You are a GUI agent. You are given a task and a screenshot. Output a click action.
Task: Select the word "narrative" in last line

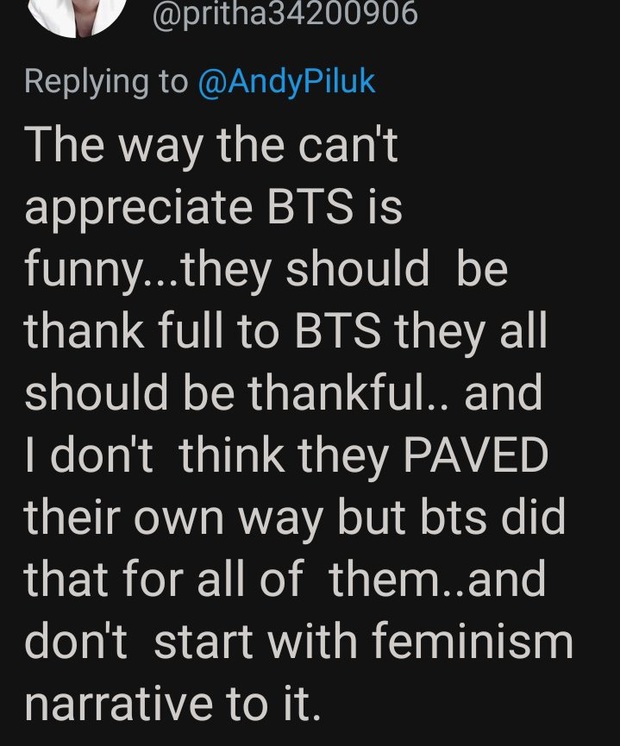(118, 704)
